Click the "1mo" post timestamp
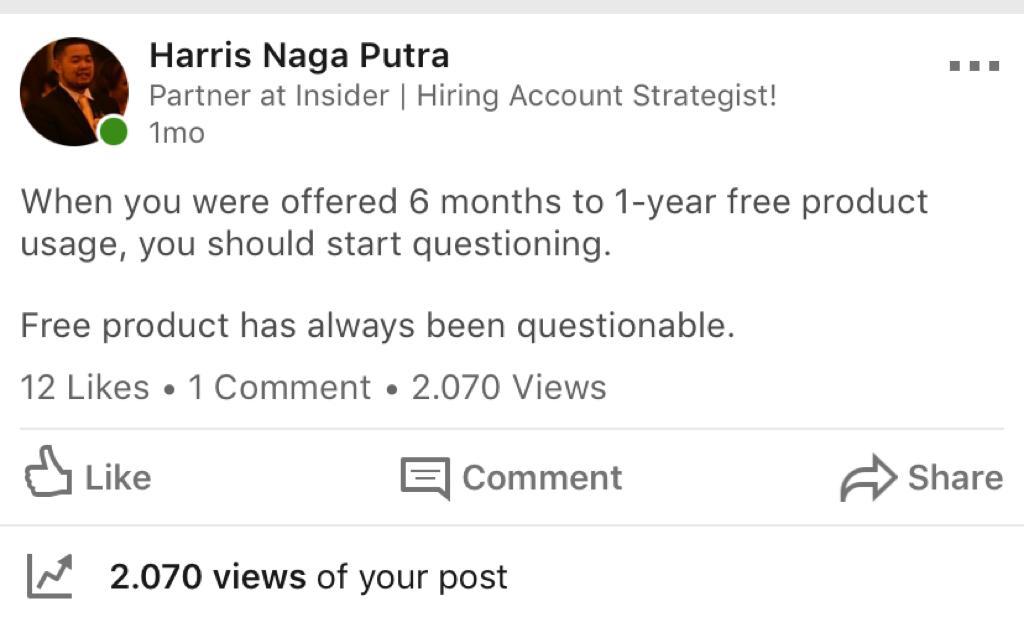 click(x=177, y=133)
